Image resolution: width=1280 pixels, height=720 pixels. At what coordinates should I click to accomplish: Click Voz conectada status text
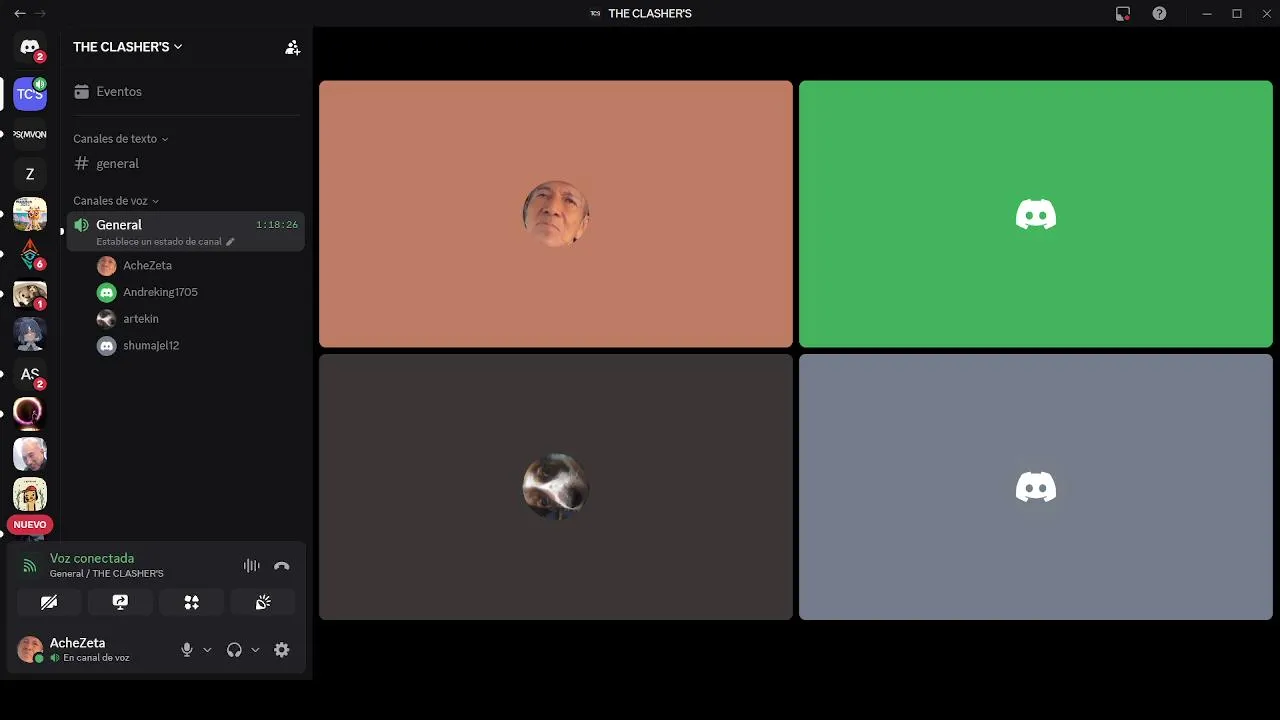(92, 559)
